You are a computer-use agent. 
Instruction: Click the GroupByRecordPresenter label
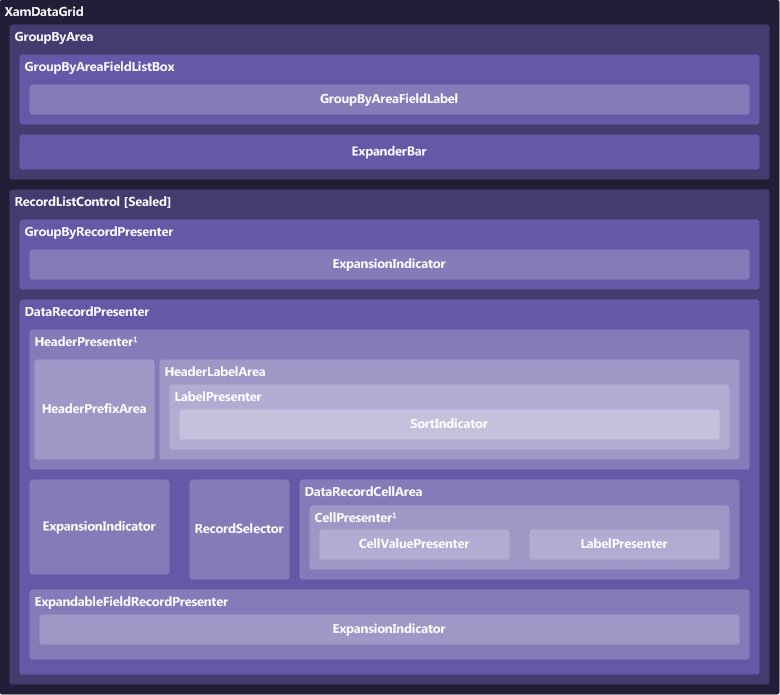click(x=99, y=232)
